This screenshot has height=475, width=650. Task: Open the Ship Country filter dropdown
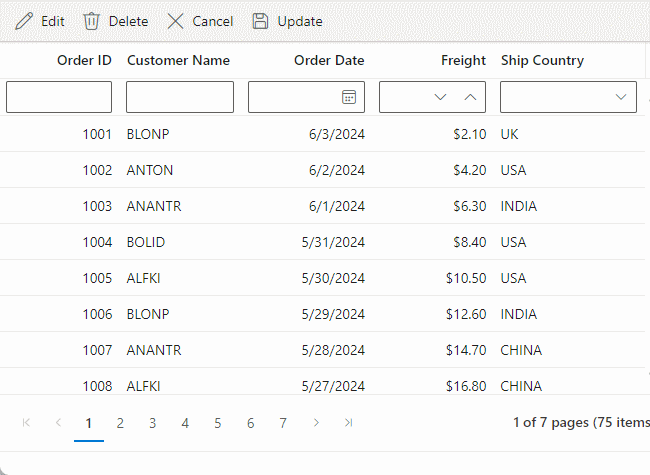click(x=621, y=97)
